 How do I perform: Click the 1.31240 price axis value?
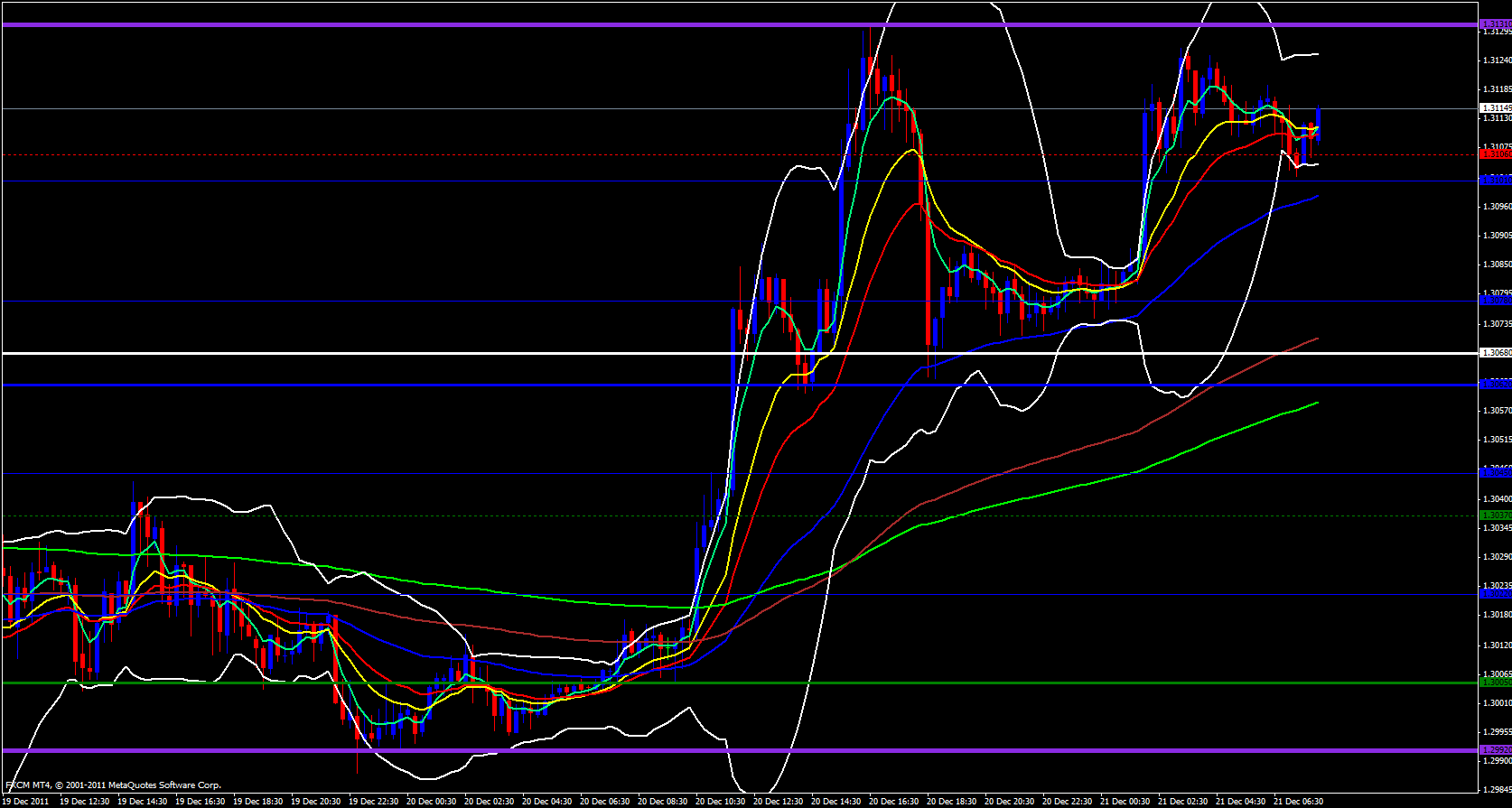tap(1497, 60)
